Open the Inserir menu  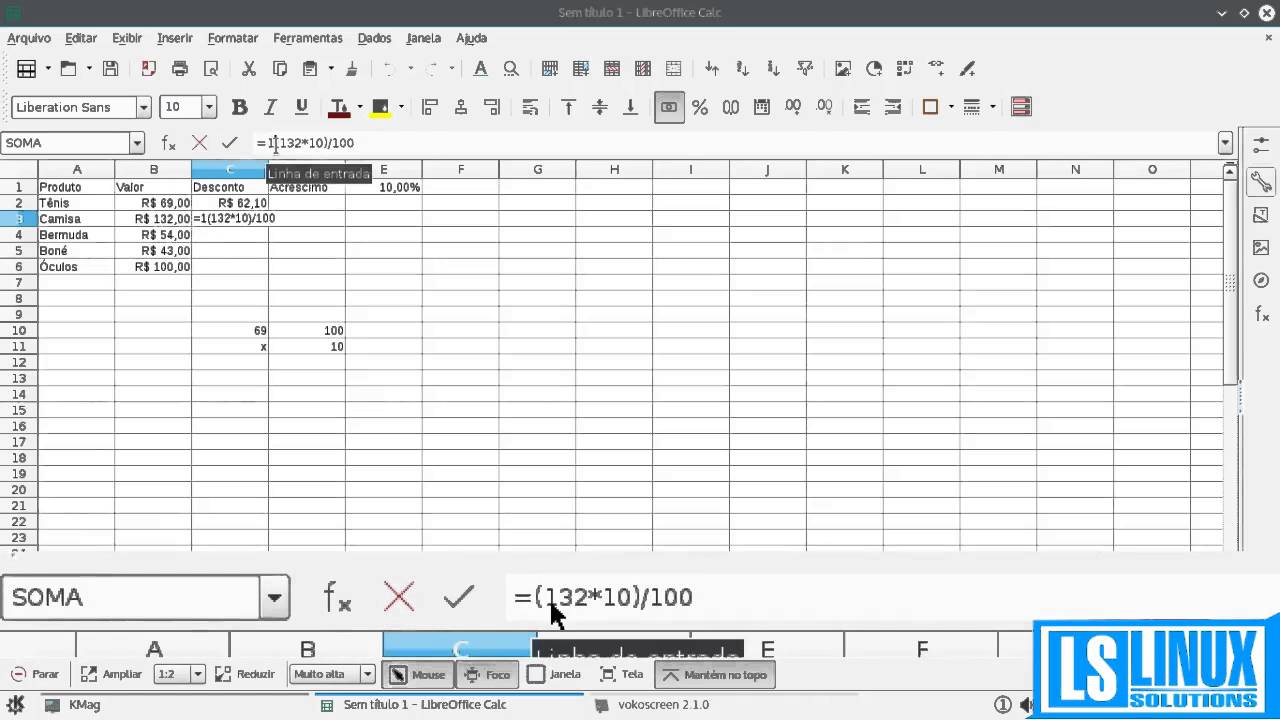175,38
